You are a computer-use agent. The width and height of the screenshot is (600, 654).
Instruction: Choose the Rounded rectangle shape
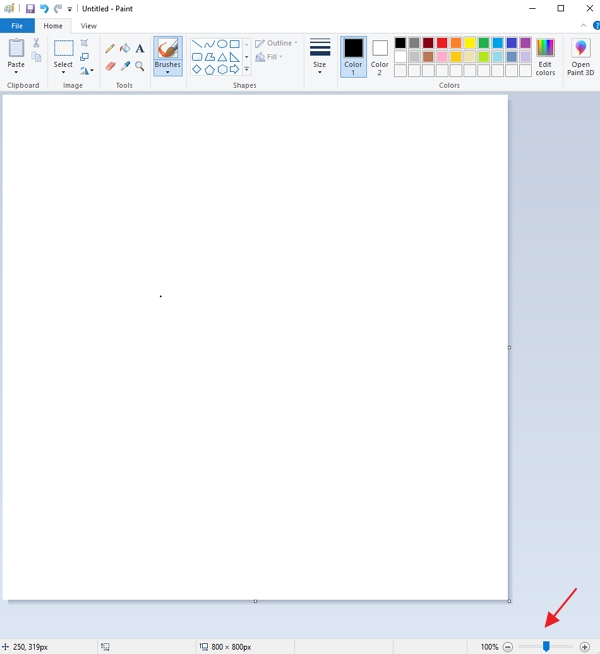[197, 57]
